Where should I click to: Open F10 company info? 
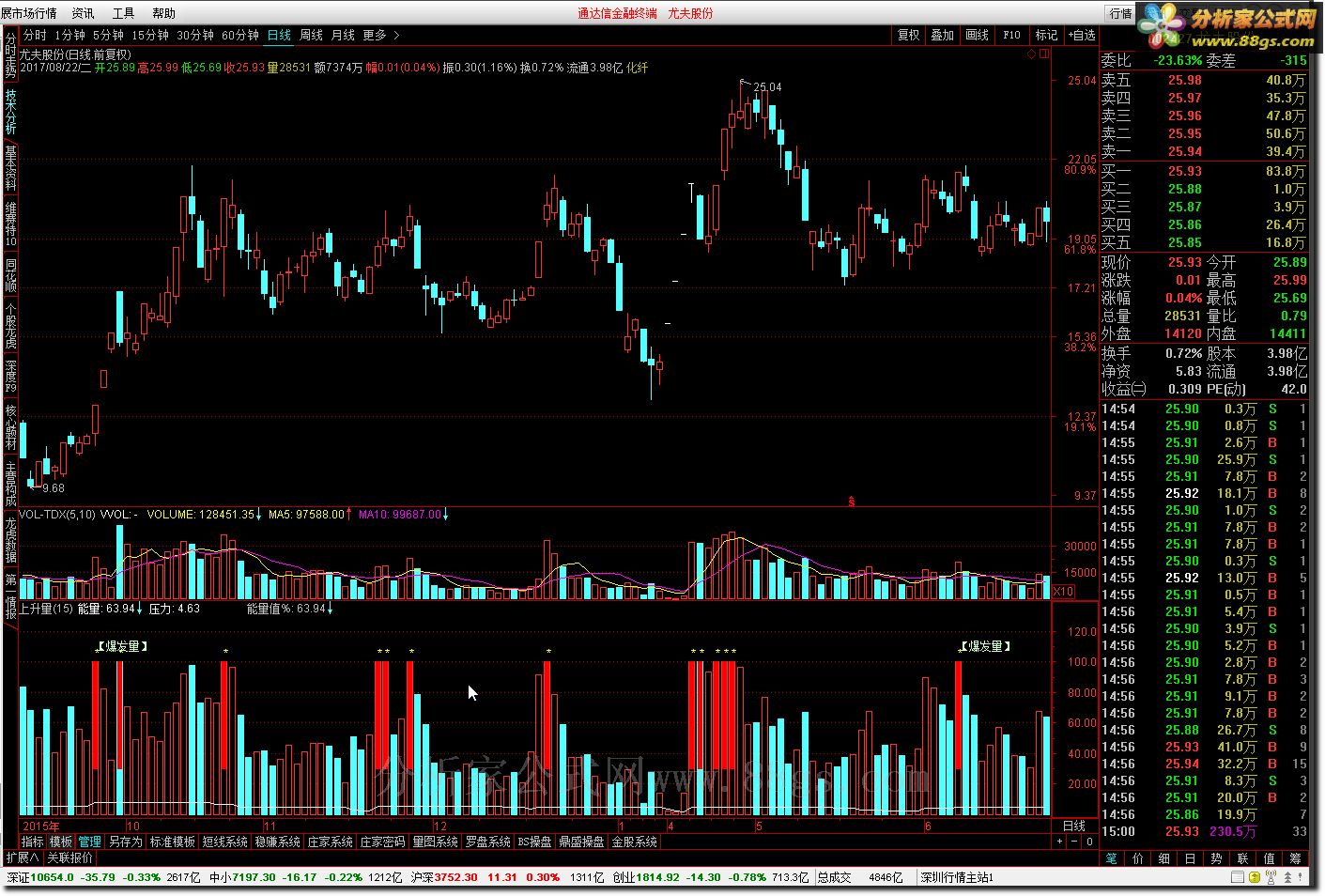[1011, 35]
